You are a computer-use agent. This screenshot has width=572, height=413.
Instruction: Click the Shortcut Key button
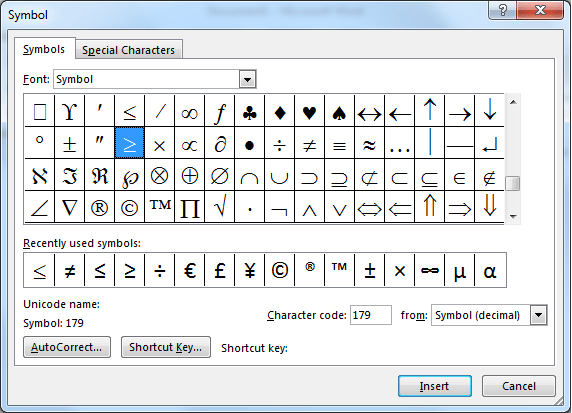166,347
